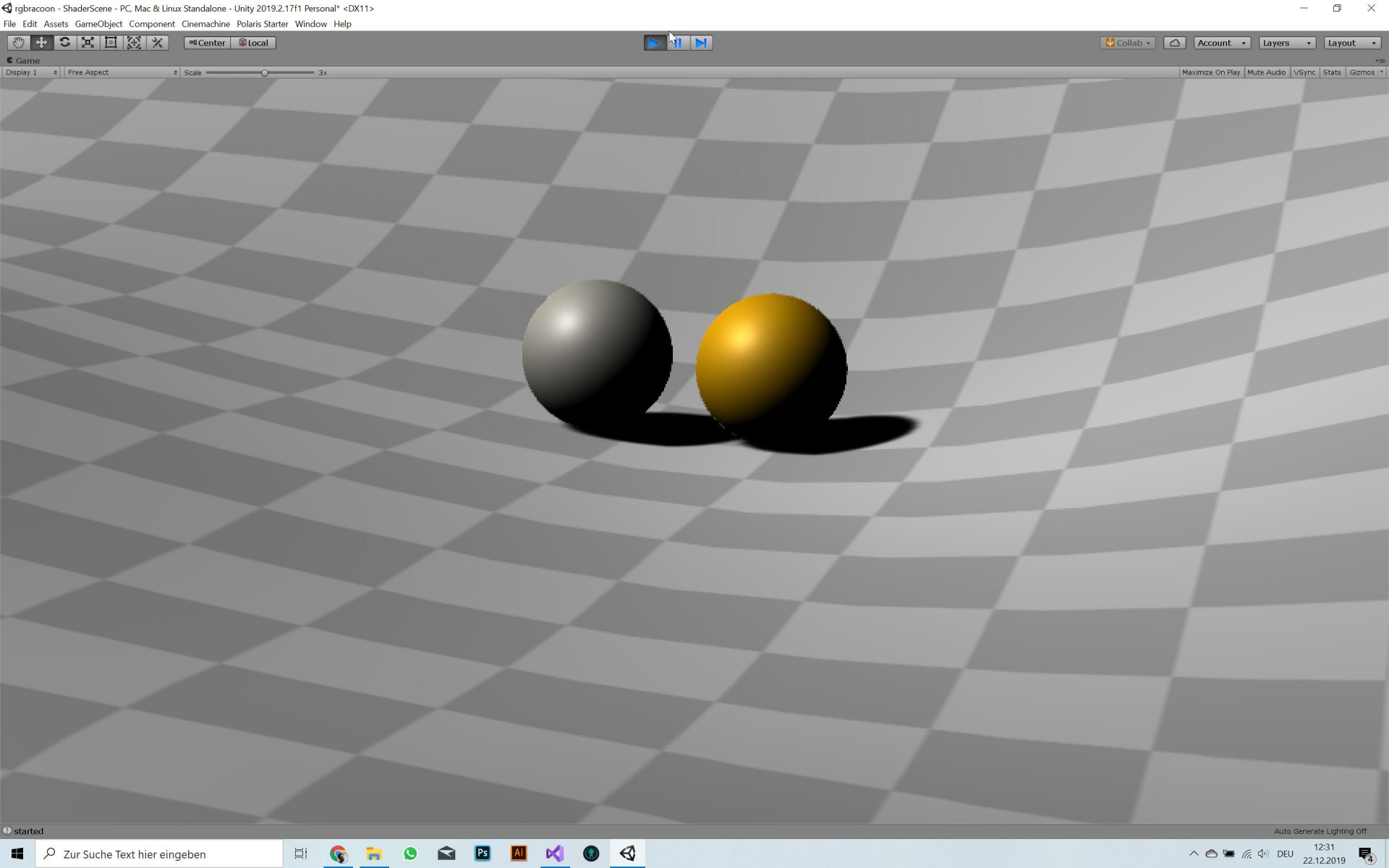
Task: Click the Unity taskbar icon
Action: [x=627, y=854]
